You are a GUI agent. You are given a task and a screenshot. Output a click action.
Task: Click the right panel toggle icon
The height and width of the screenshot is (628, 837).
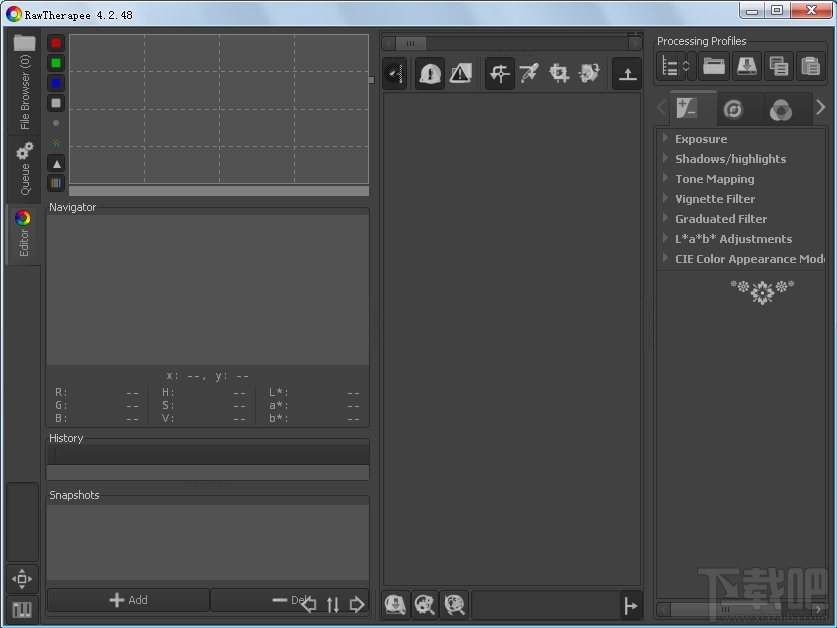[x=630, y=606]
